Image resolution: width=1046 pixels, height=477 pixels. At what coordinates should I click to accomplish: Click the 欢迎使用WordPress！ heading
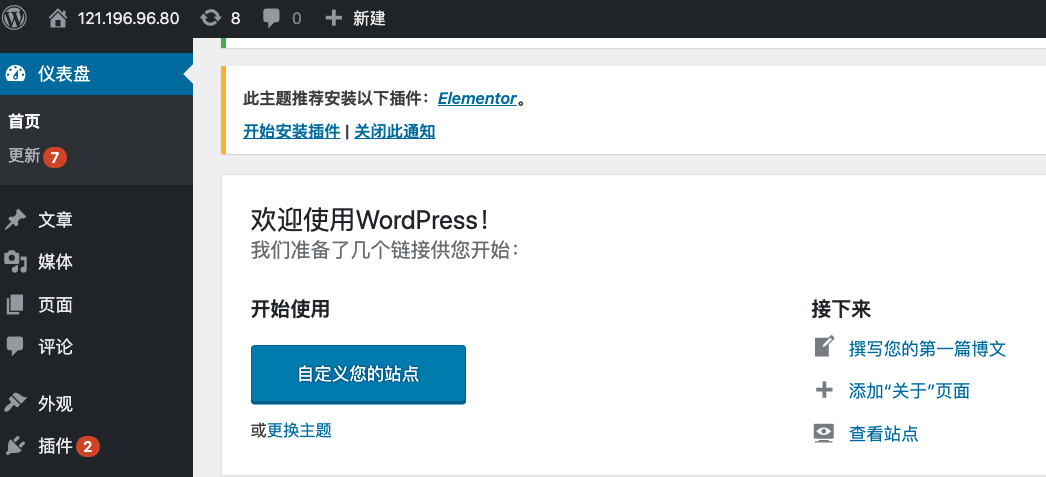(x=370, y=219)
